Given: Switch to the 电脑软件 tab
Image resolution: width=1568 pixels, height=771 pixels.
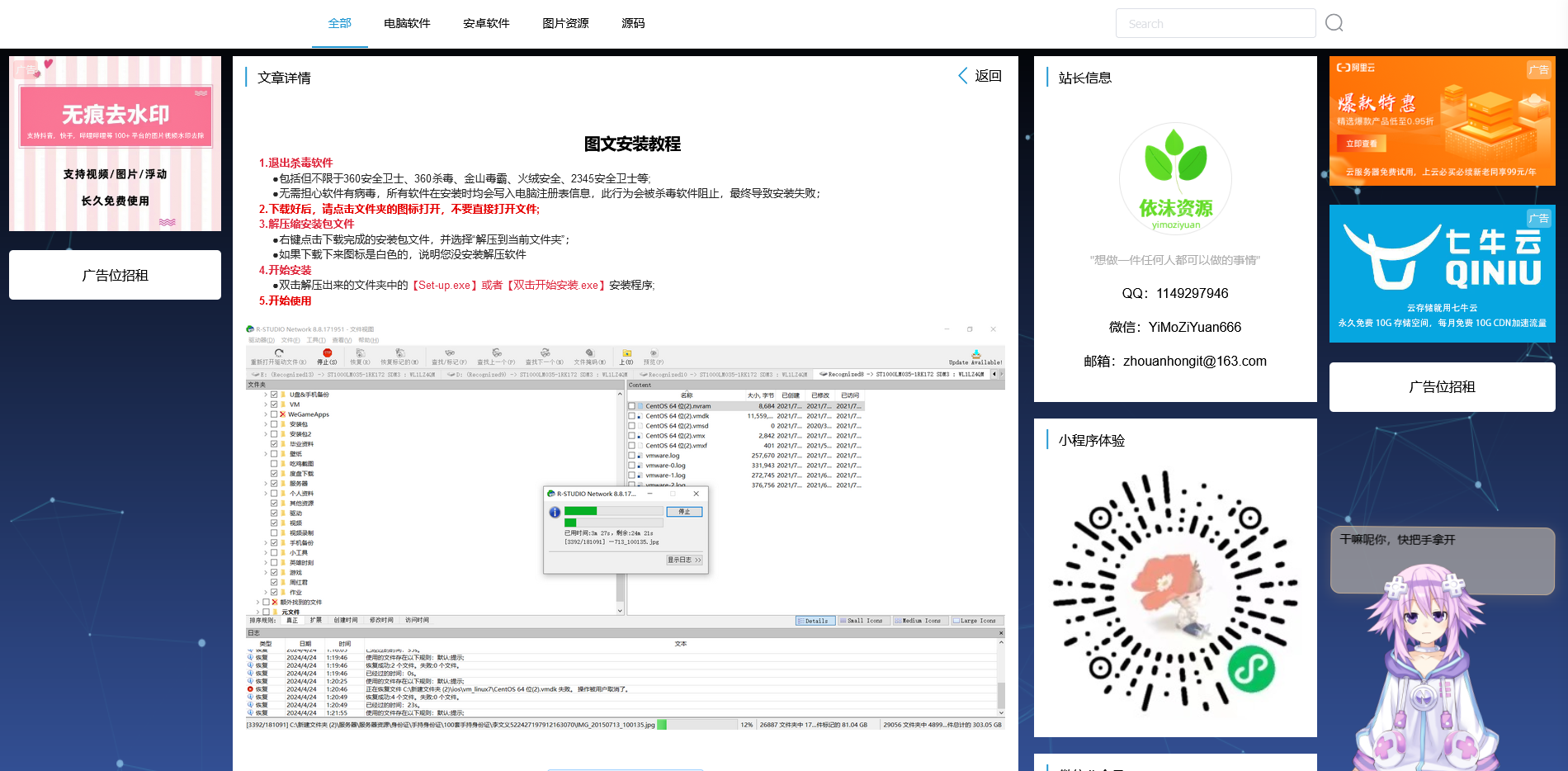Looking at the screenshot, I should (407, 23).
